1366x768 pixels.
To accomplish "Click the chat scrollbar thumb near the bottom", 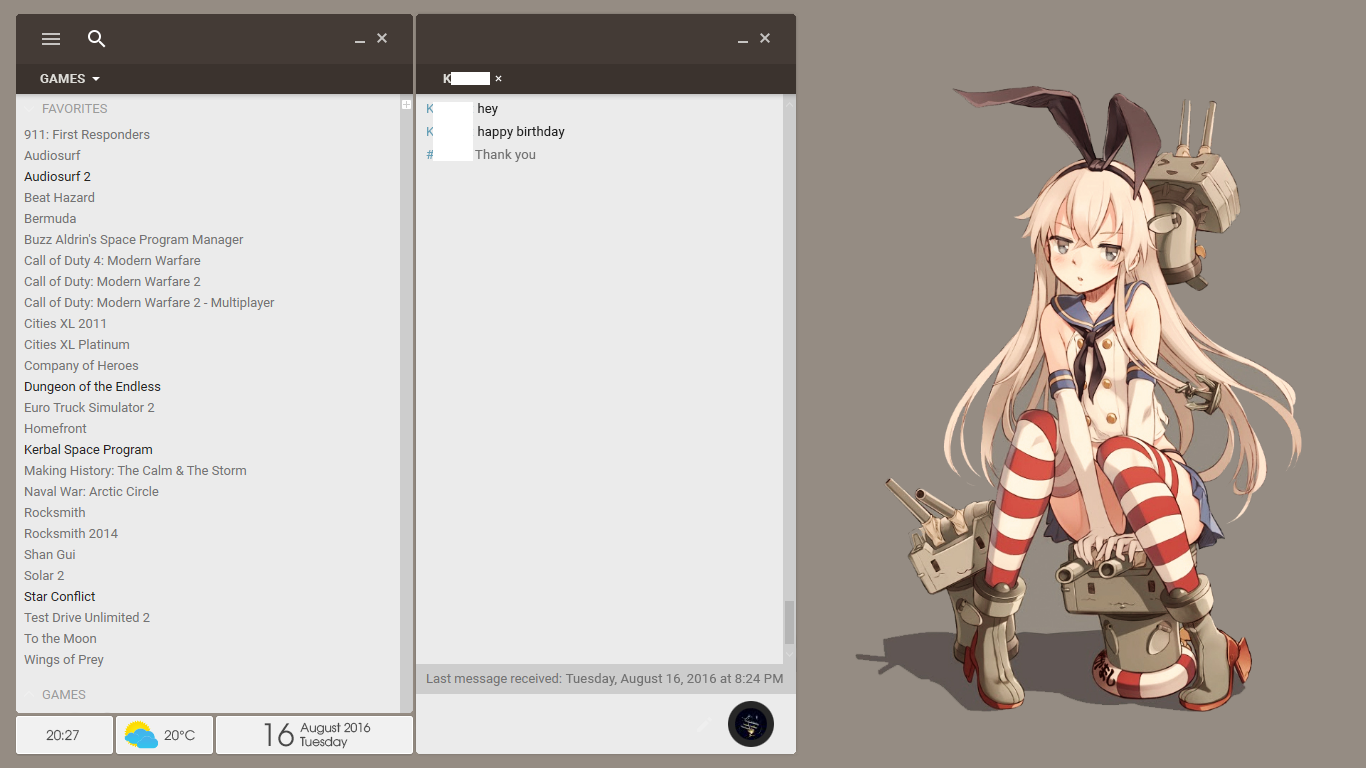I will pyautogui.click(x=789, y=623).
